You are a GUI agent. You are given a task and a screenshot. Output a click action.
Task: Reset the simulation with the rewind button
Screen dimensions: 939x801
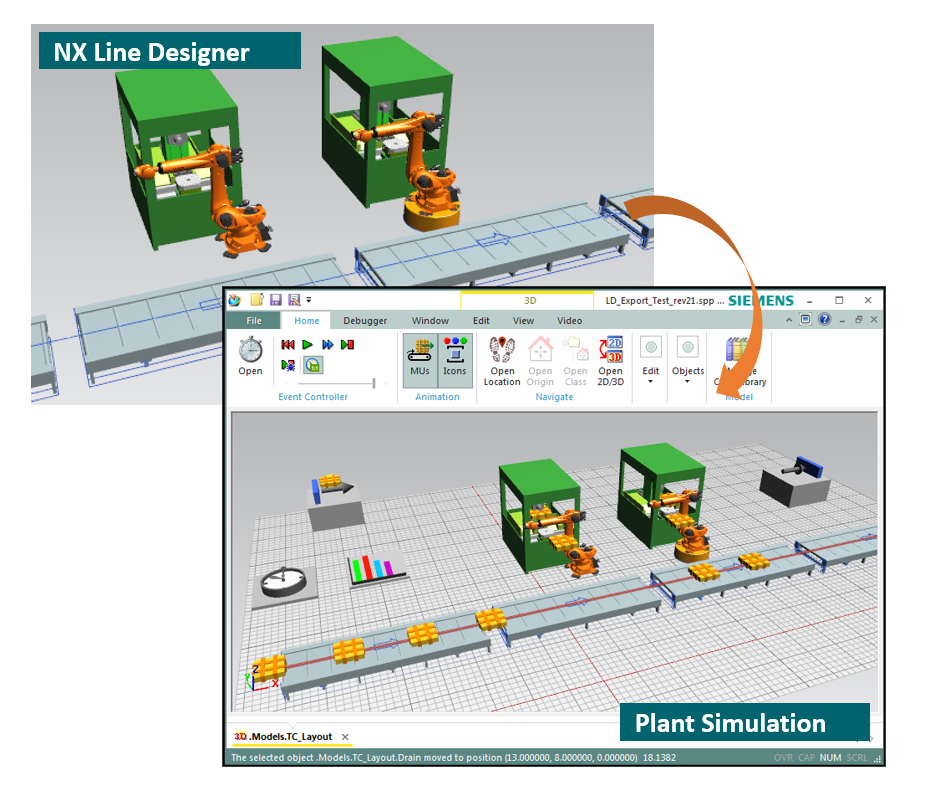click(288, 345)
